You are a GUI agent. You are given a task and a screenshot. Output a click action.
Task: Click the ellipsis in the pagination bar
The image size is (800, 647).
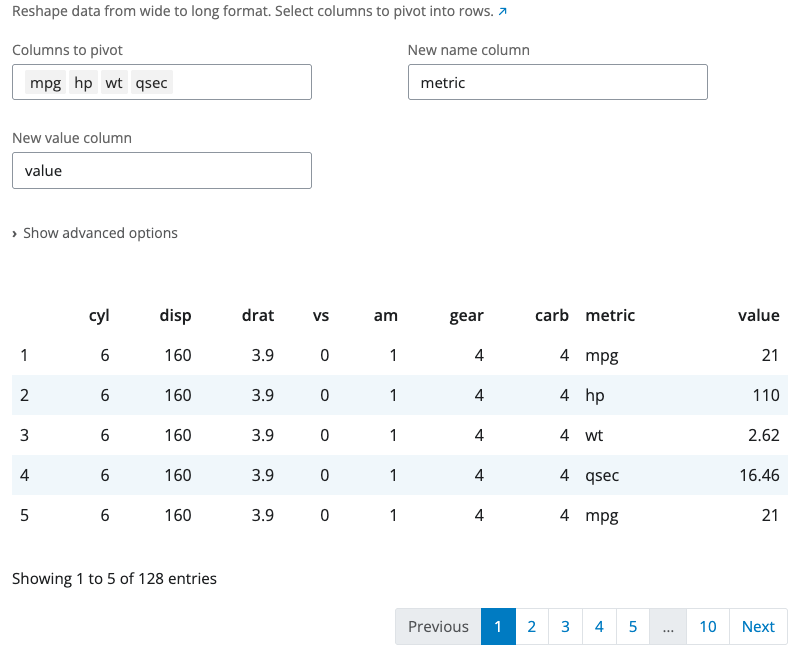coord(668,626)
